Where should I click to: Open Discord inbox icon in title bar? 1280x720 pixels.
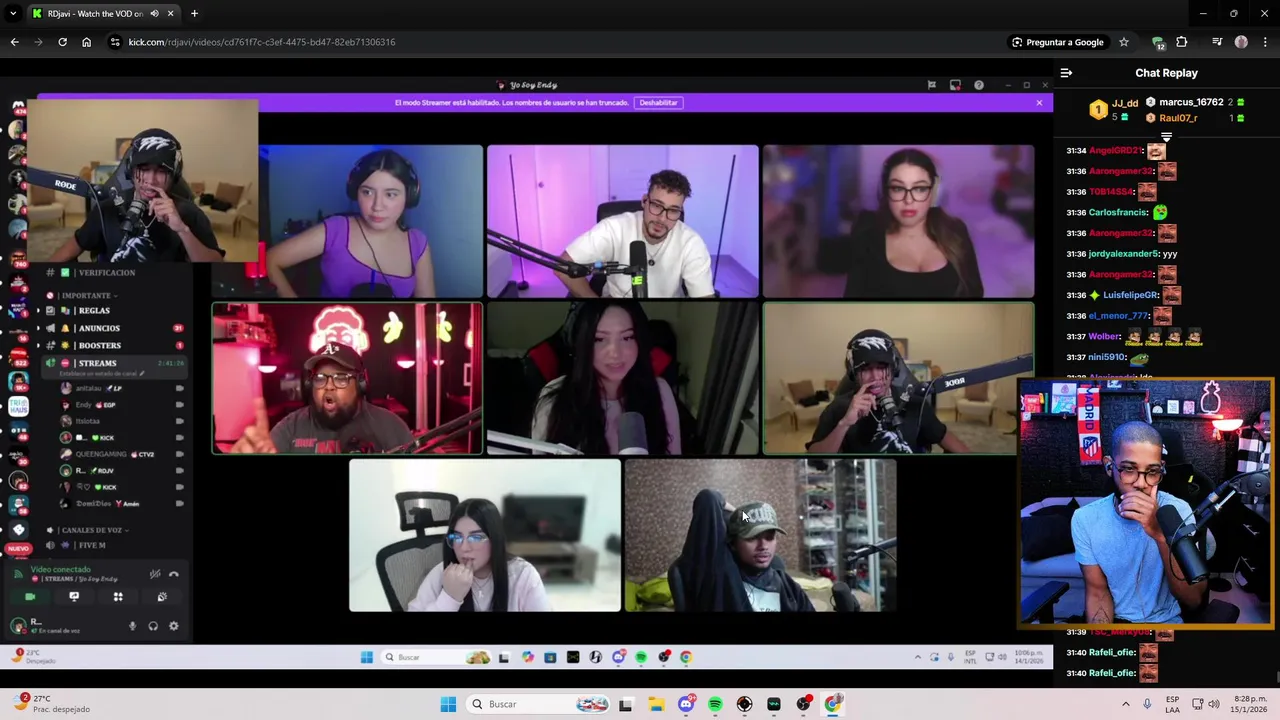955,85
